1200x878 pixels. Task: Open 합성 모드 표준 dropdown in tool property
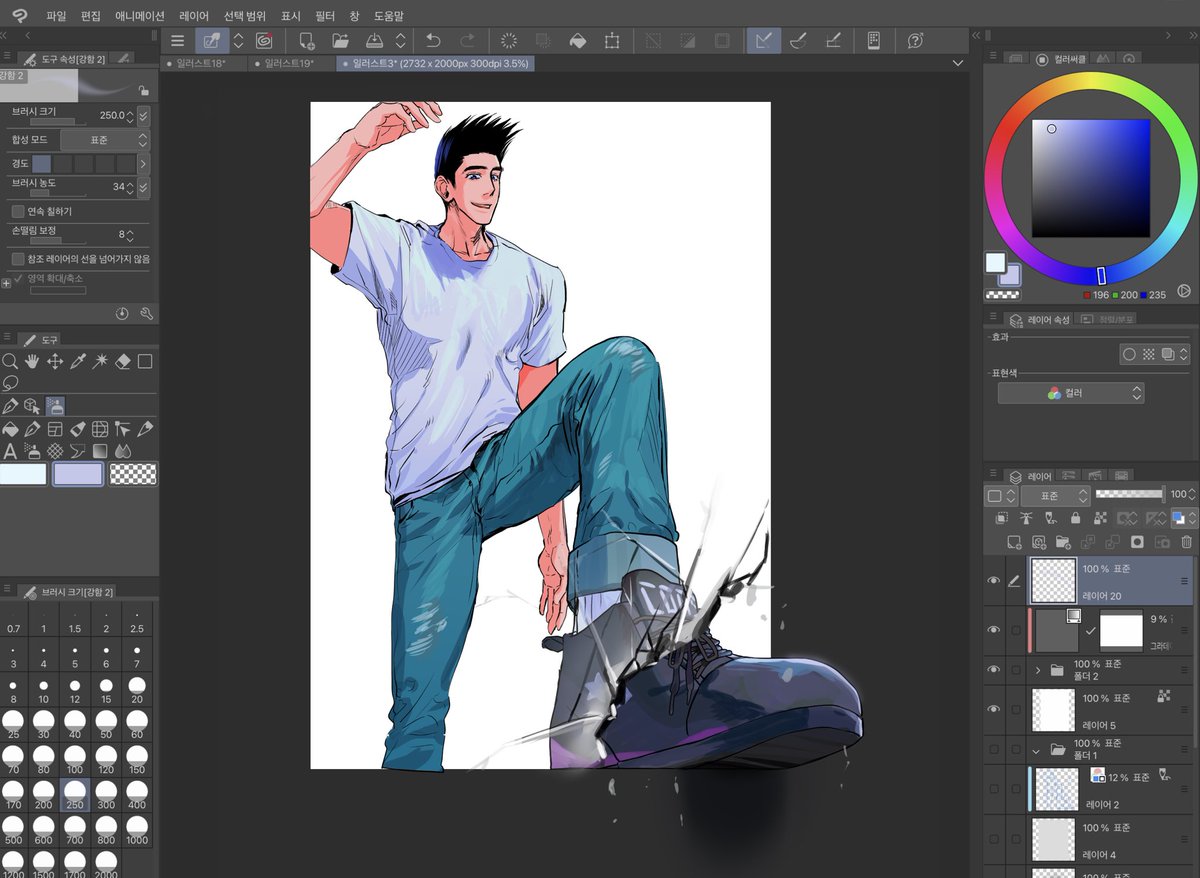[104, 140]
